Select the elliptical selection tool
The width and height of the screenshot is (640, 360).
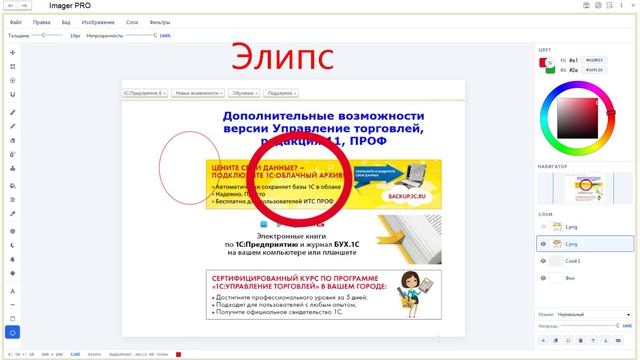[13, 80]
